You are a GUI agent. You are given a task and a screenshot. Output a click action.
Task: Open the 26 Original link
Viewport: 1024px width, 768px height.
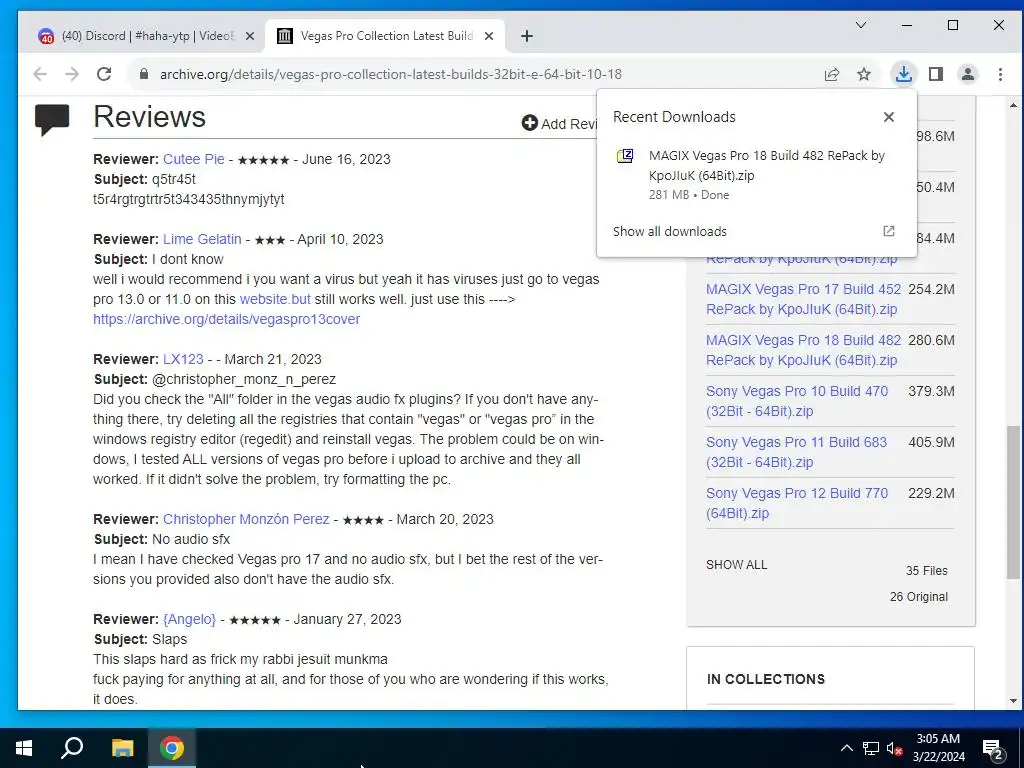pyautogui.click(x=918, y=597)
